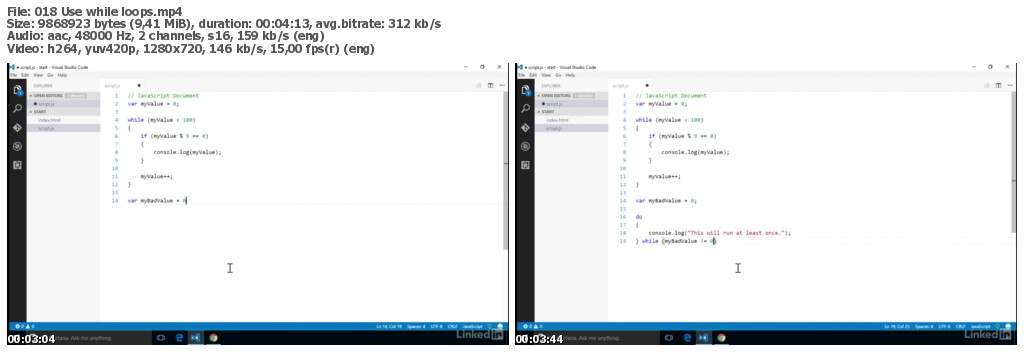Open Extensions view in left frame activity bar
Screen dimensions: 1024x363
(x=18, y=165)
